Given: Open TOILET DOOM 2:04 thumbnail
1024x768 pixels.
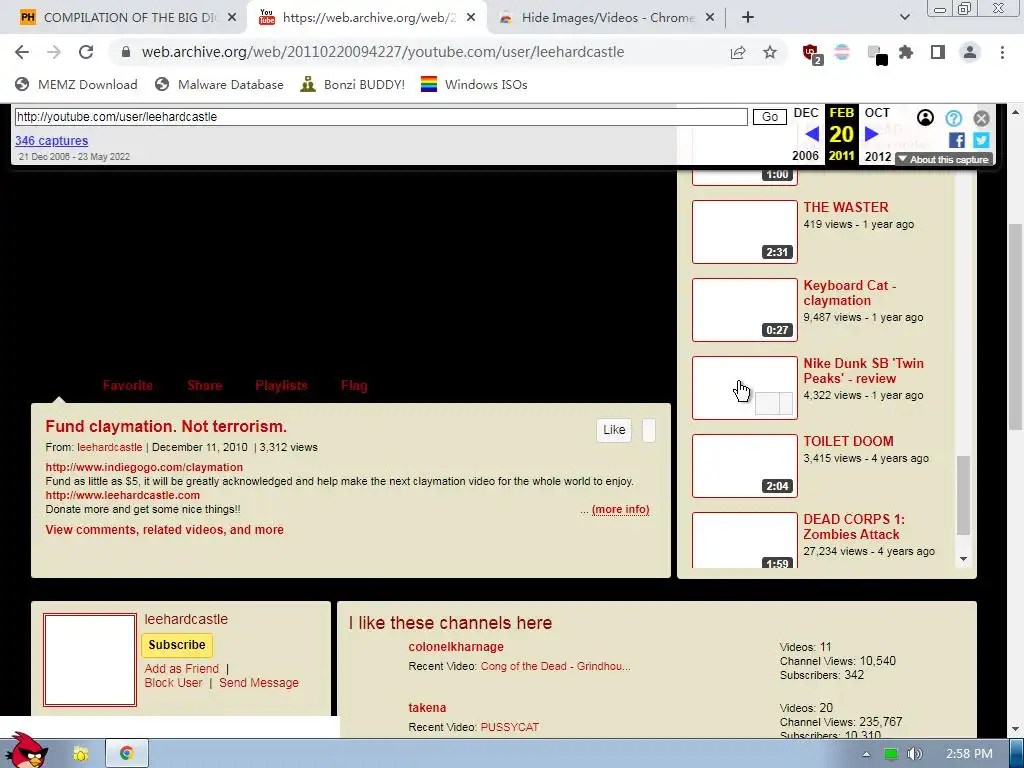Looking at the screenshot, I should click(x=744, y=466).
